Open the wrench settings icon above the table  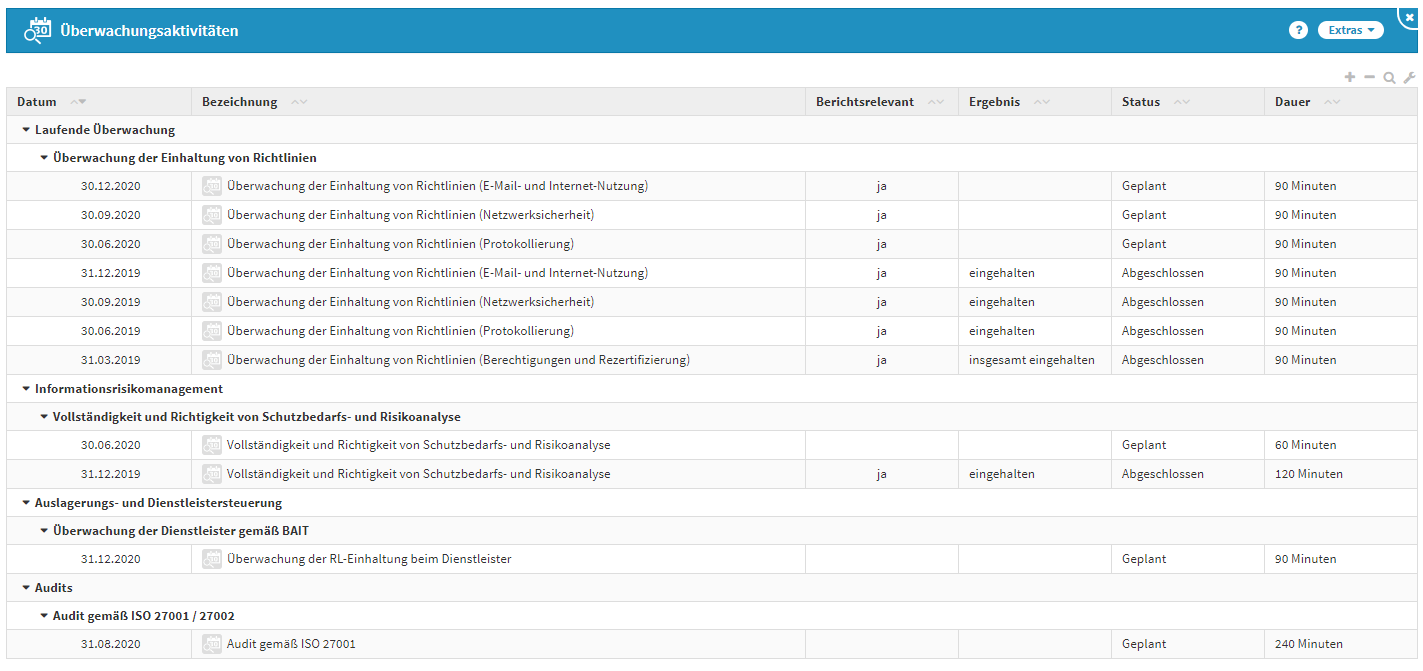click(x=1409, y=77)
